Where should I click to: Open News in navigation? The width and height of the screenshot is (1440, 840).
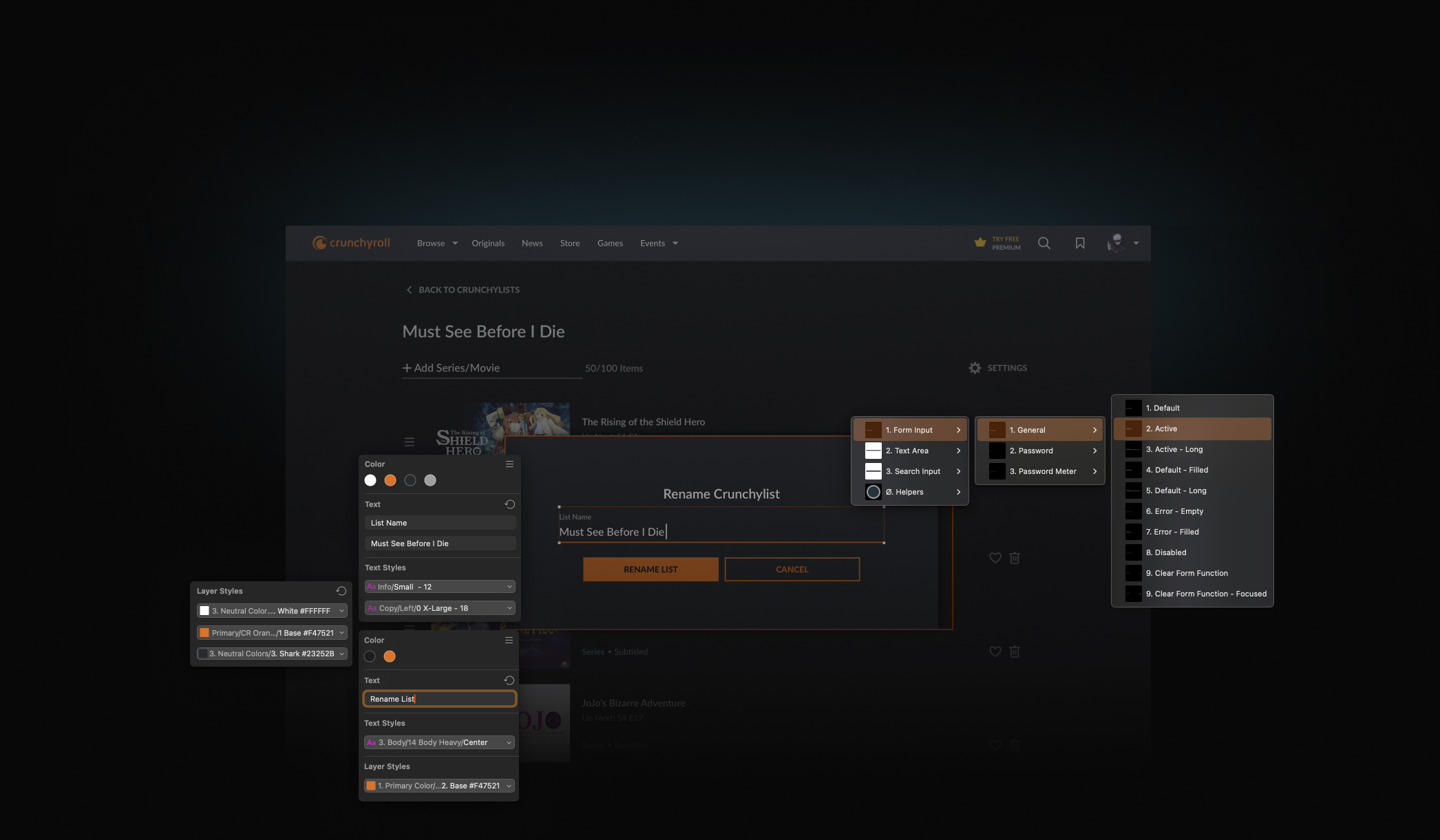532,244
